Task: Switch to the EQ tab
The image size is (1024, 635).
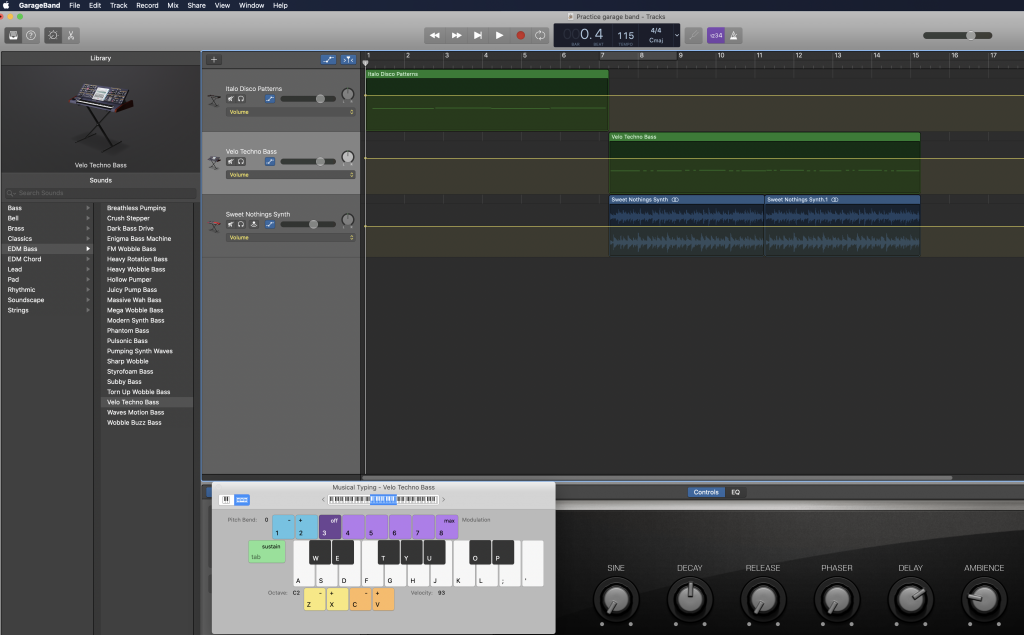Action: (735, 493)
